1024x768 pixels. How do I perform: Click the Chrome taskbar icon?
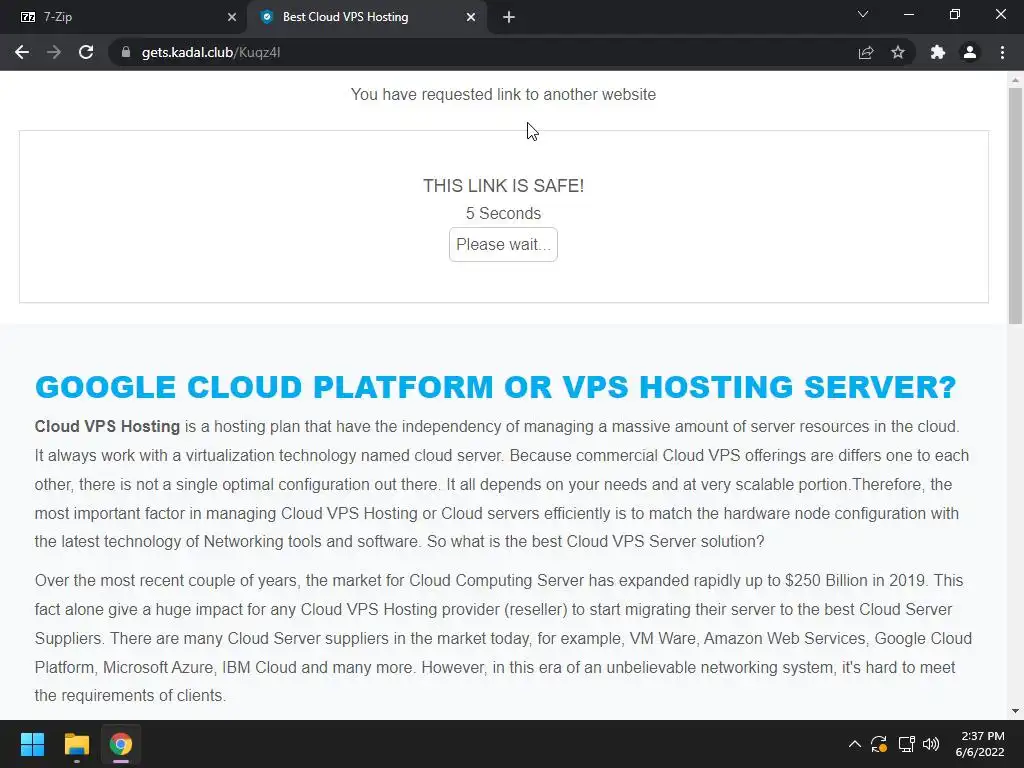[121, 744]
